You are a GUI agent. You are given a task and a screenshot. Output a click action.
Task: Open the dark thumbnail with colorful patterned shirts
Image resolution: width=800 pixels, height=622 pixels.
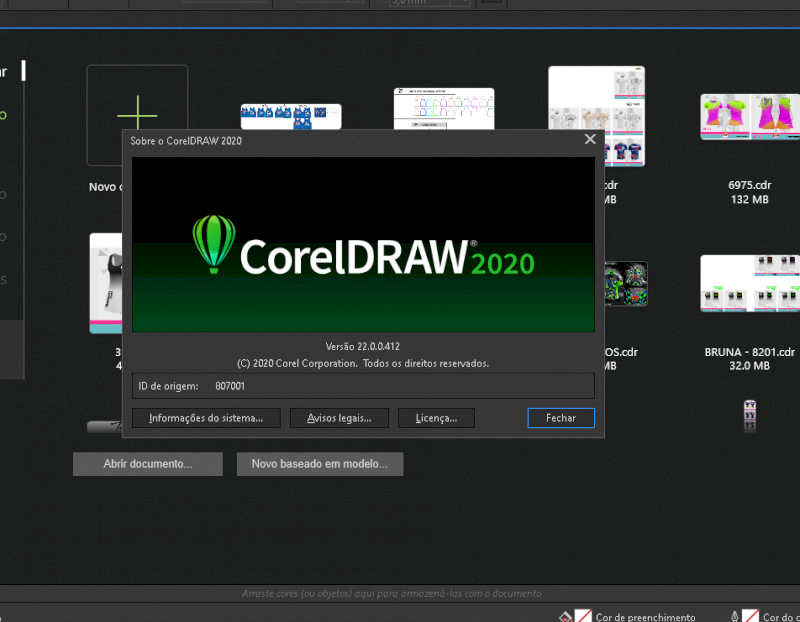(626, 283)
